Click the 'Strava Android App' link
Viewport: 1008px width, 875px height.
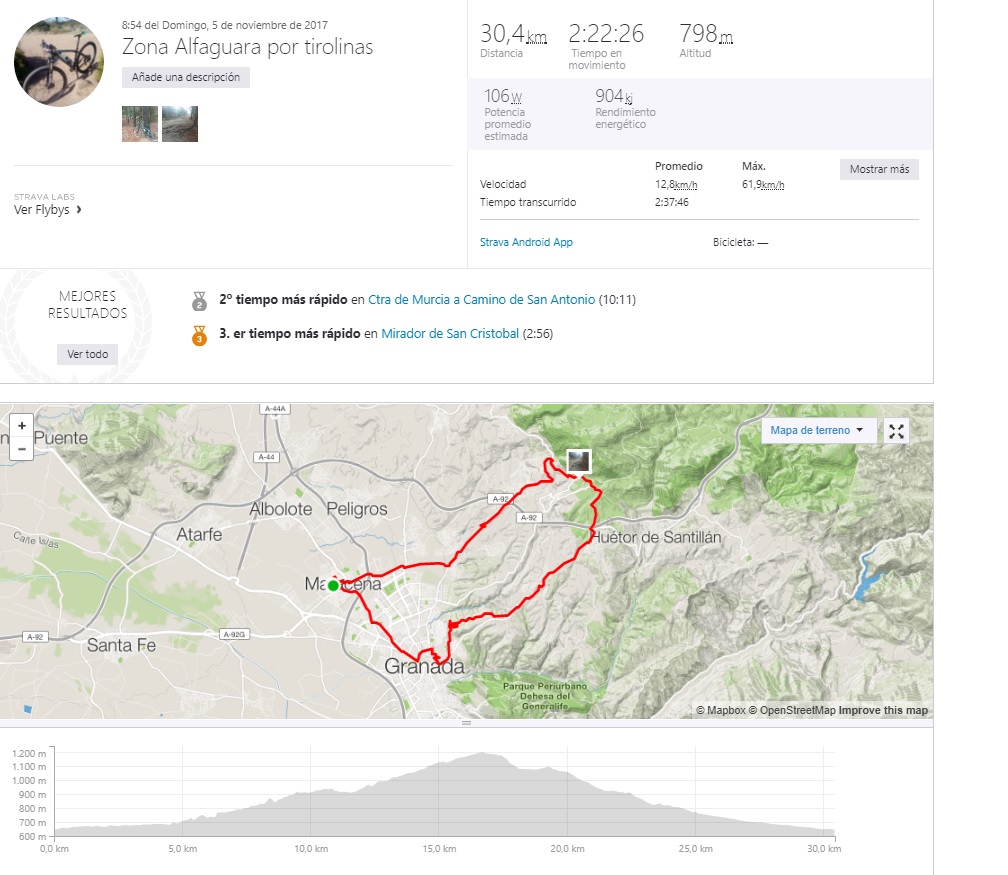527,241
